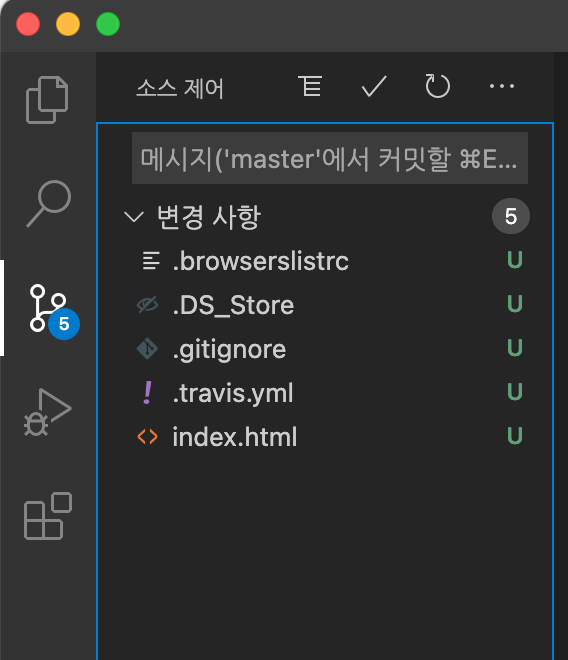Click the U status of .travis.yml
568x660 pixels.
click(x=515, y=391)
